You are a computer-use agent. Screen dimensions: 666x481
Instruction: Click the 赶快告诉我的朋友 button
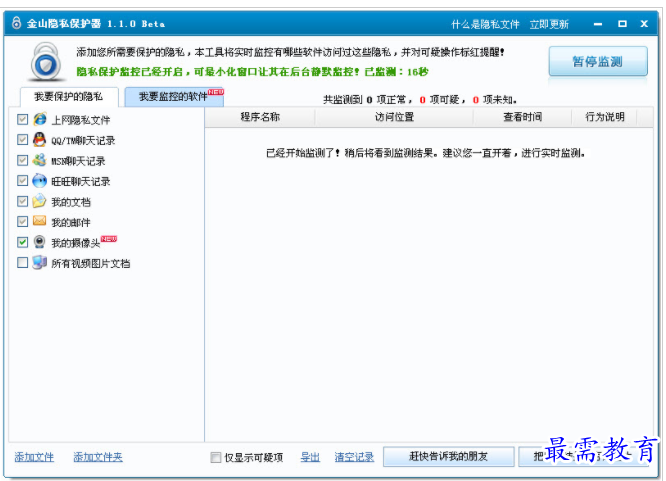coord(449,456)
